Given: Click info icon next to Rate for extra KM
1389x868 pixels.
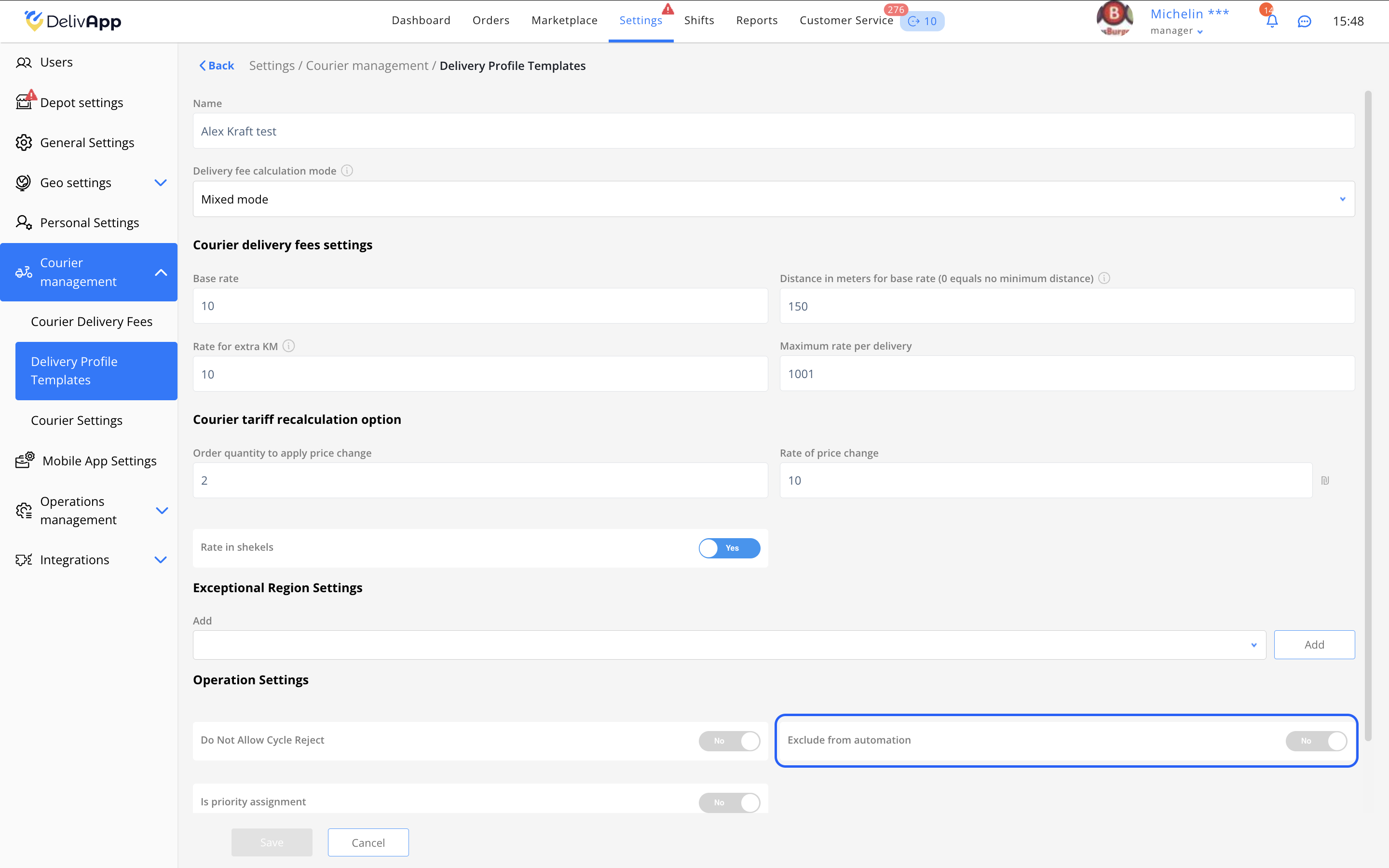Looking at the screenshot, I should pos(289,346).
